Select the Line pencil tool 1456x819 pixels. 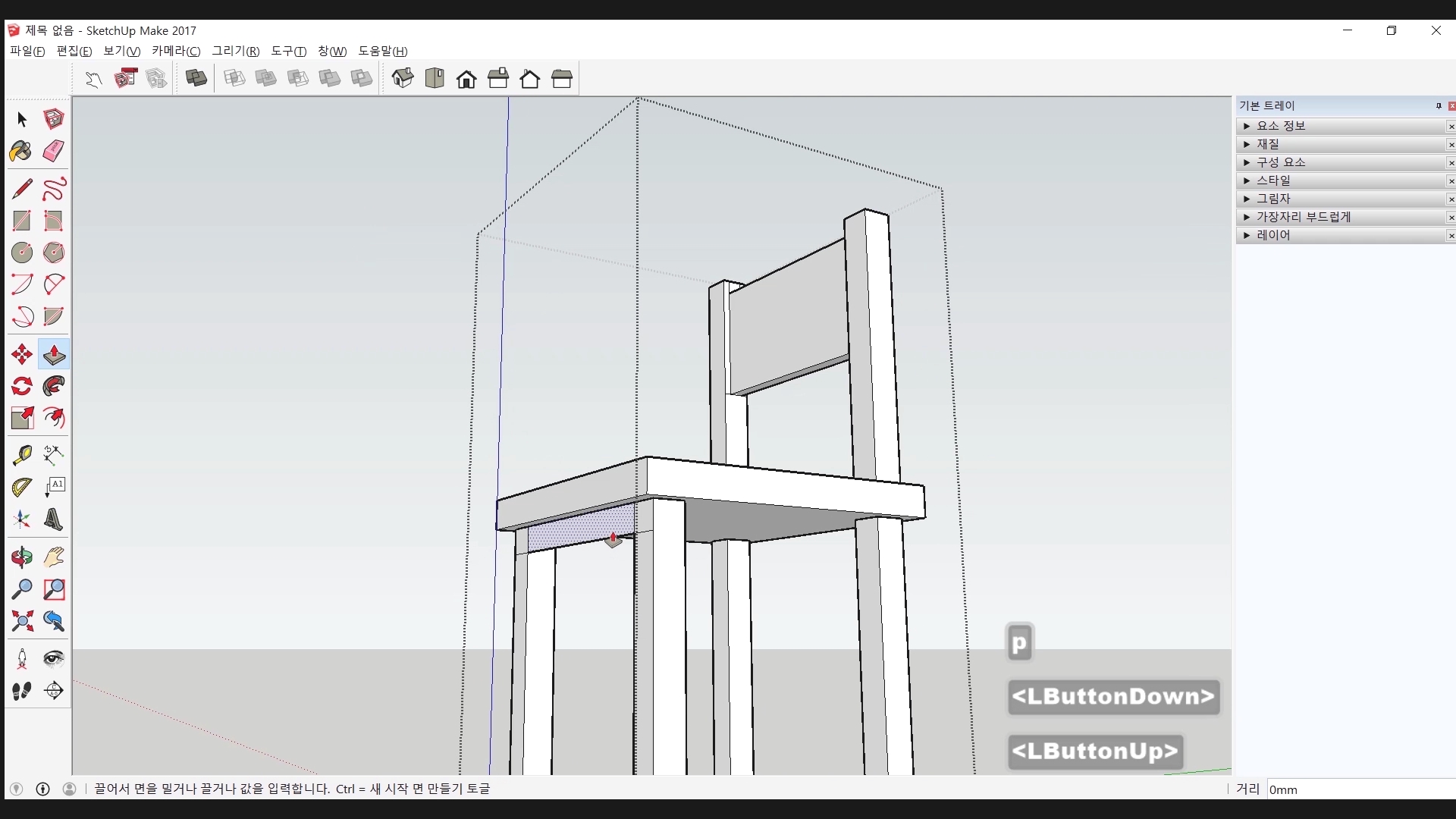21,189
